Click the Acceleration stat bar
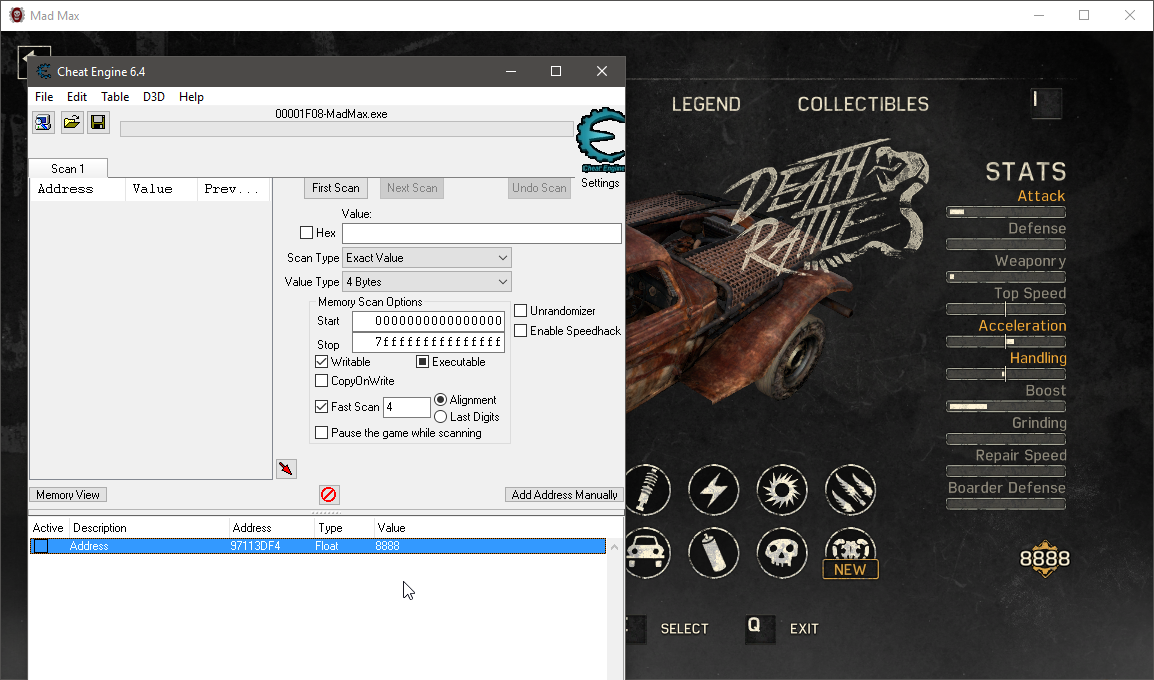This screenshot has width=1154, height=680. click(x=1006, y=341)
